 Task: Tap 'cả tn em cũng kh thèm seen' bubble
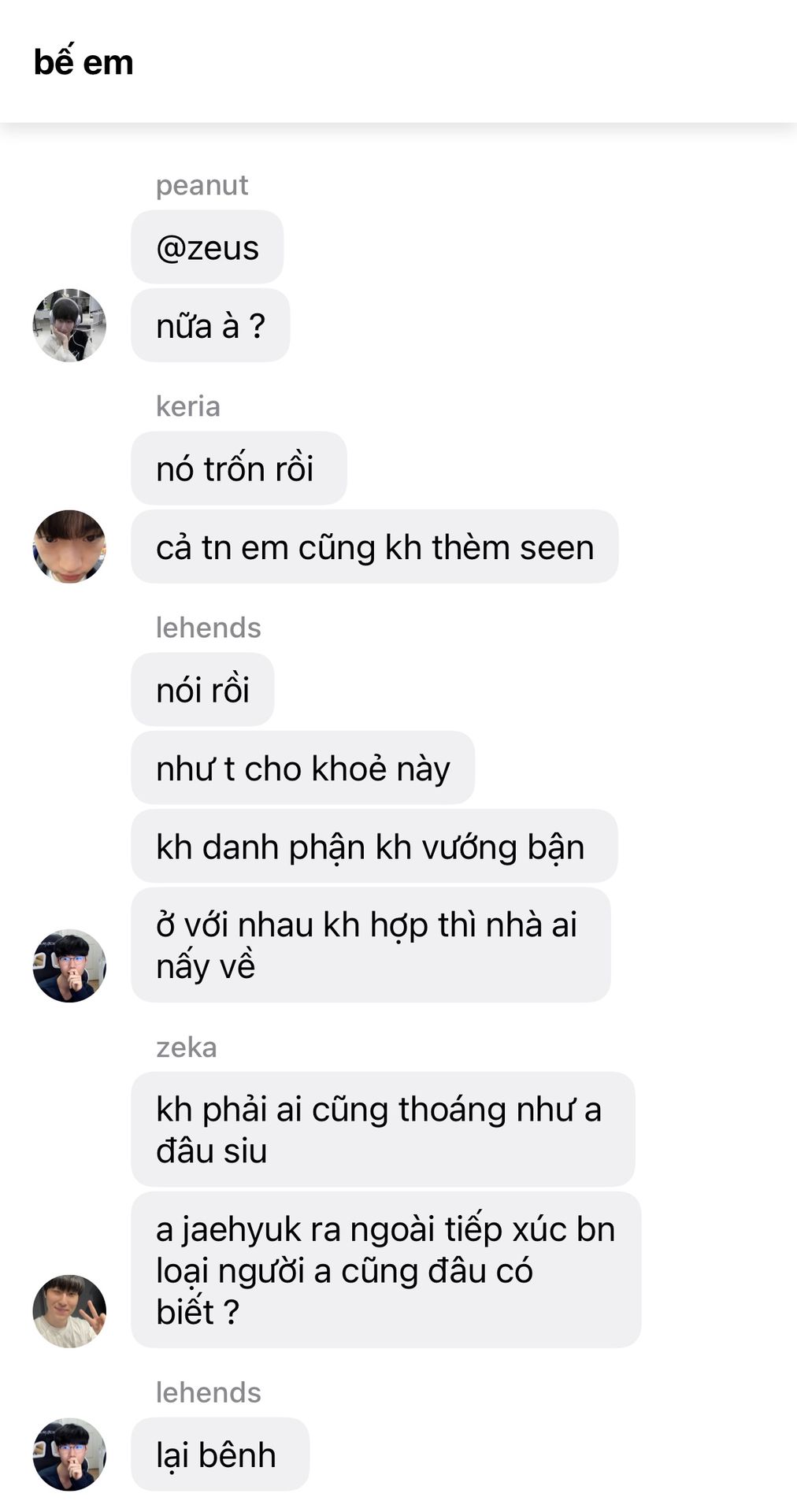tap(375, 547)
